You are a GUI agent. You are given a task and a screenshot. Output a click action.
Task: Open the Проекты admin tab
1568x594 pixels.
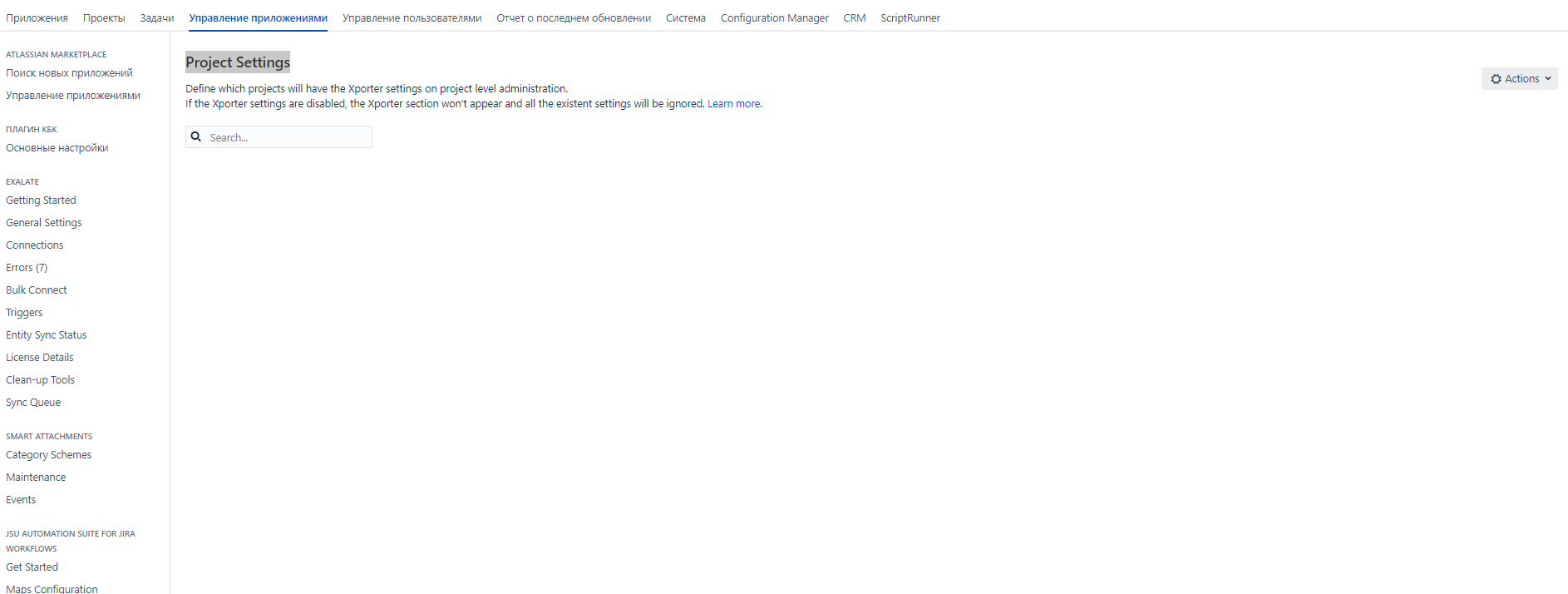click(104, 18)
